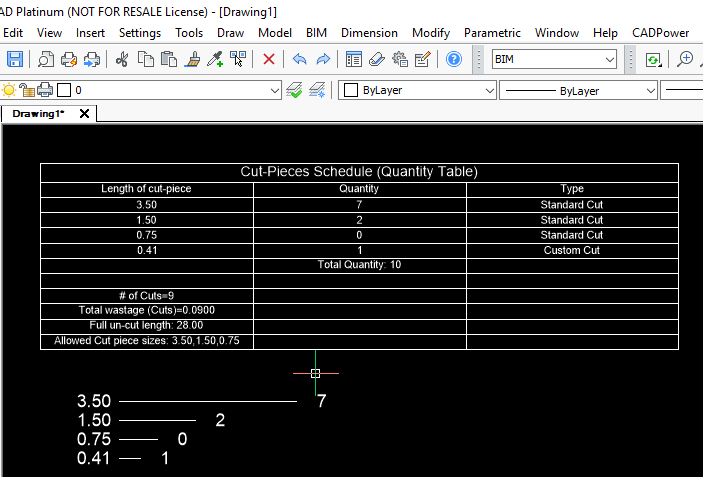Open the CADPower menu
The width and height of the screenshot is (703, 477).
coord(660,33)
